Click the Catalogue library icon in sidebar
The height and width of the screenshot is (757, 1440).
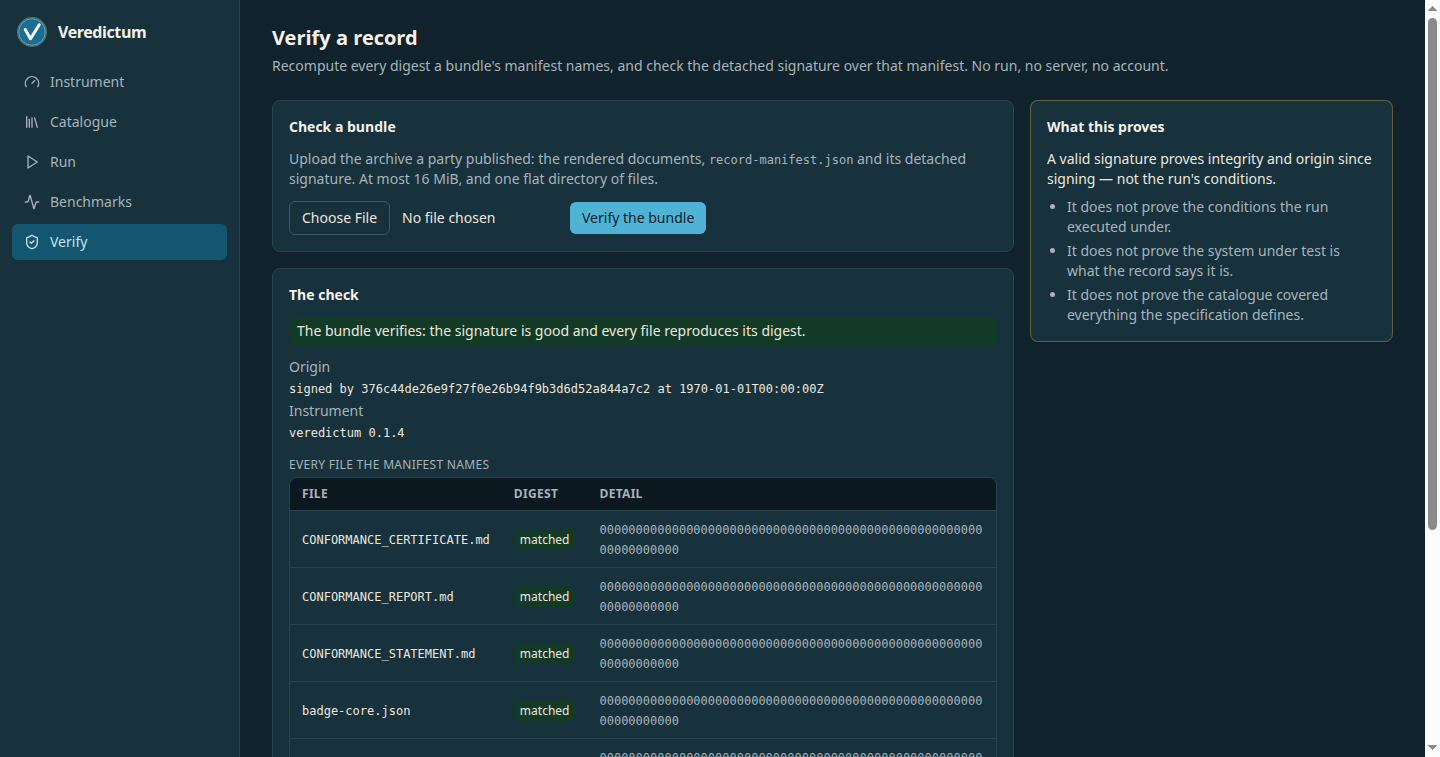pyautogui.click(x=32, y=122)
